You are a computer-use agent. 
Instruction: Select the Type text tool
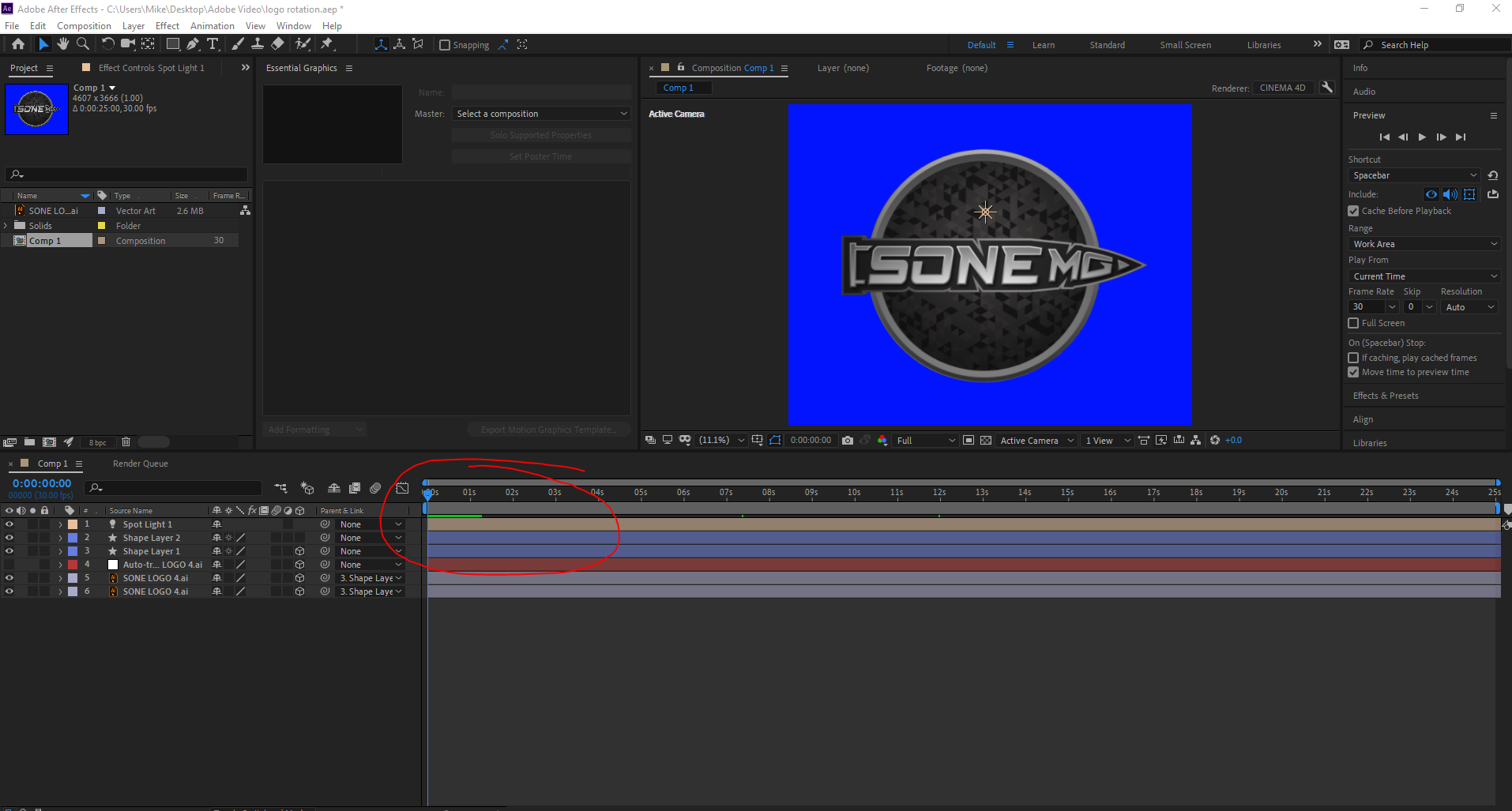[x=213, y=44]
